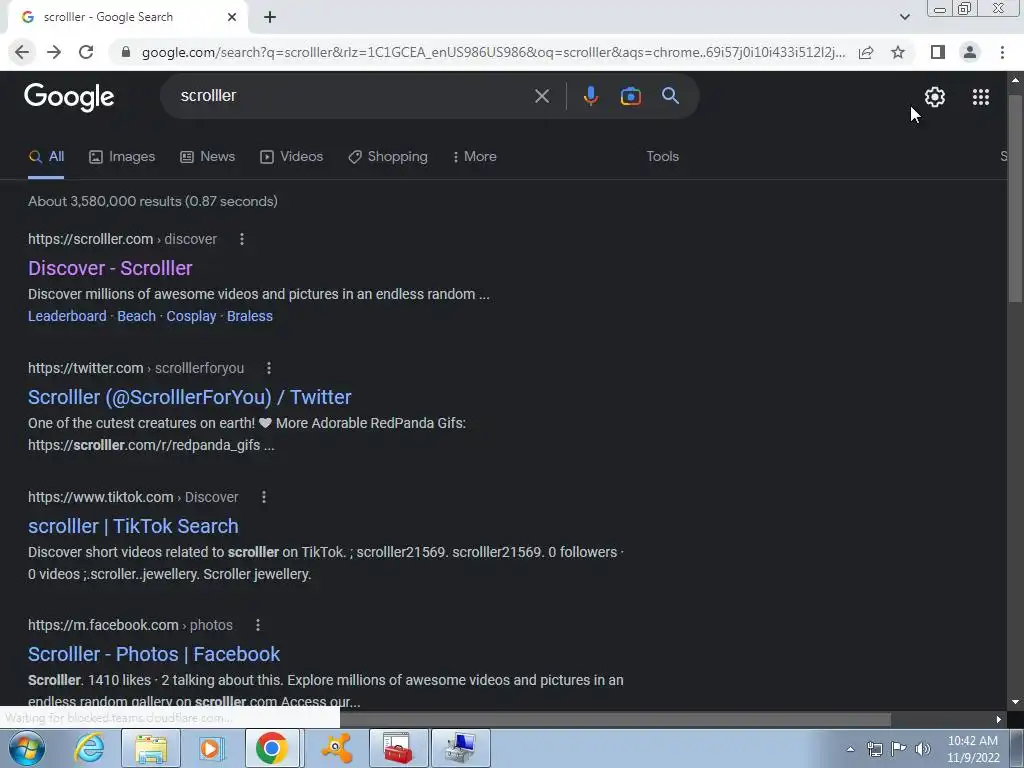
Task: Open the Chrome side panel
Action: click(938, 52)
